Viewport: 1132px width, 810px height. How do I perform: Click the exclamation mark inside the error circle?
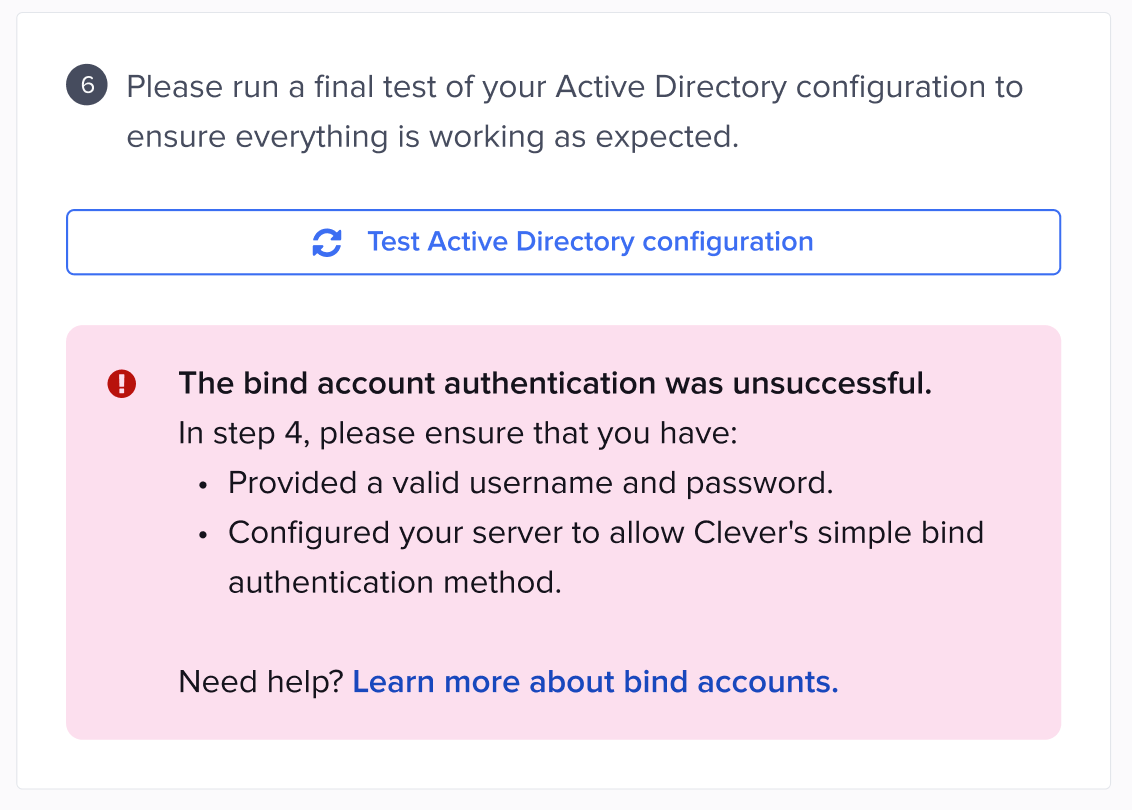click(x=121, y=383)
